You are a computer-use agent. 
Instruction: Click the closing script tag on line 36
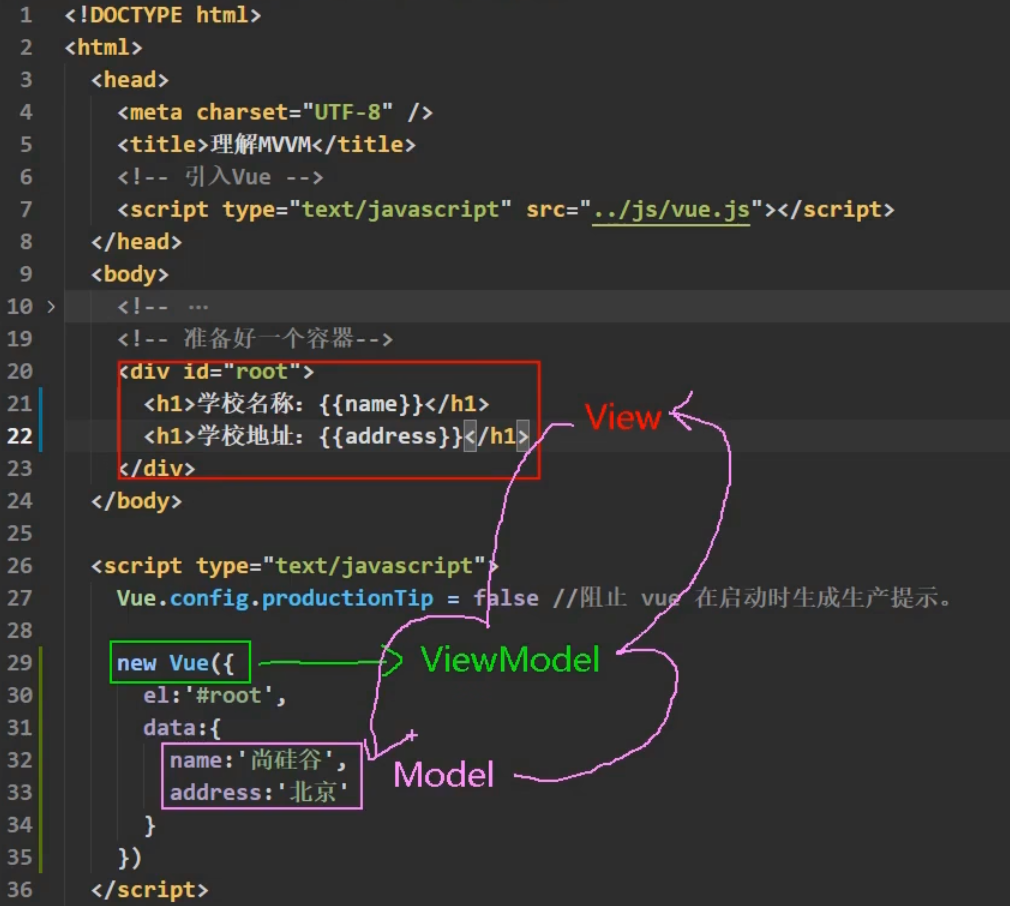tap(149, 889)
